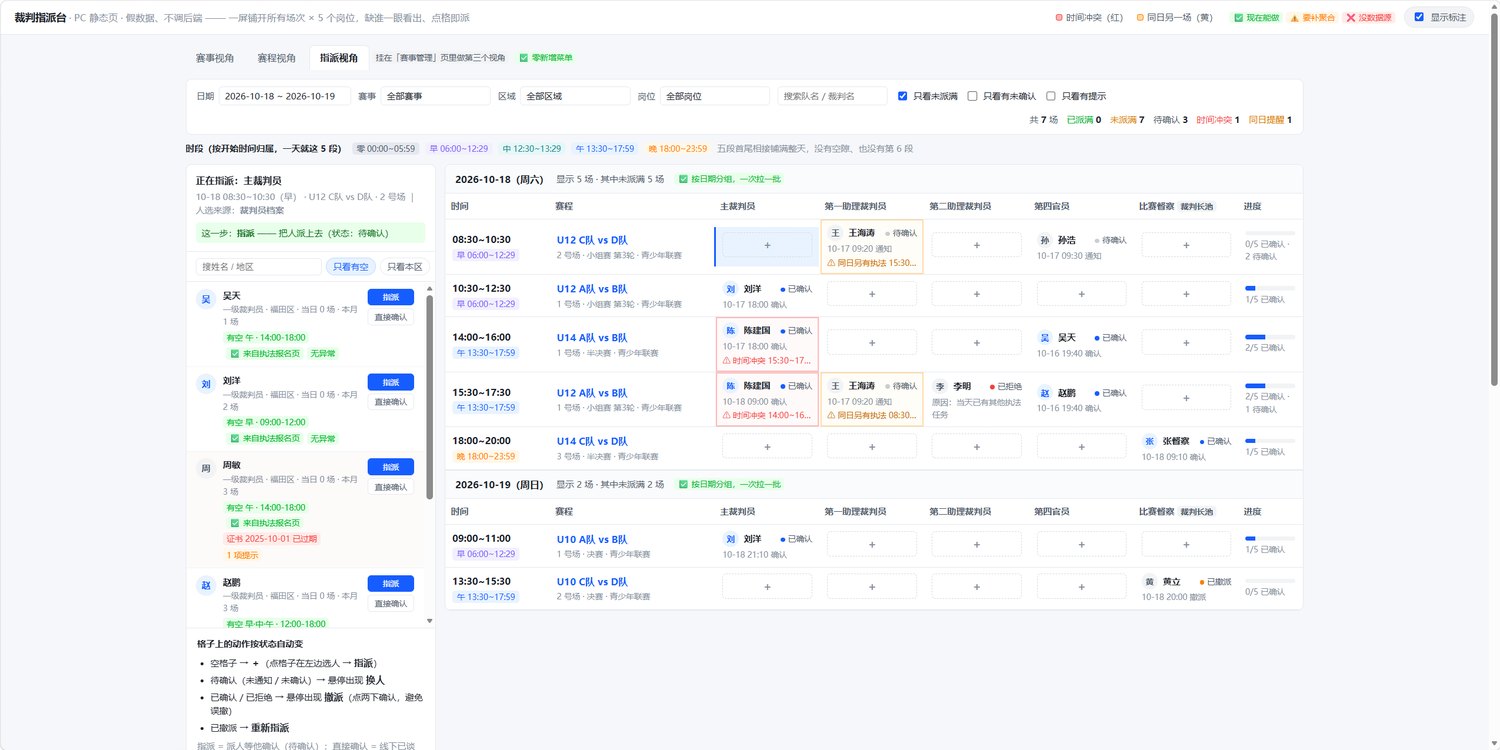Click the plus in 第一助理裁判员 cell of 14:00~16:00 match
This screenshot has width=1500, height=750.
(x=872, y=342)
